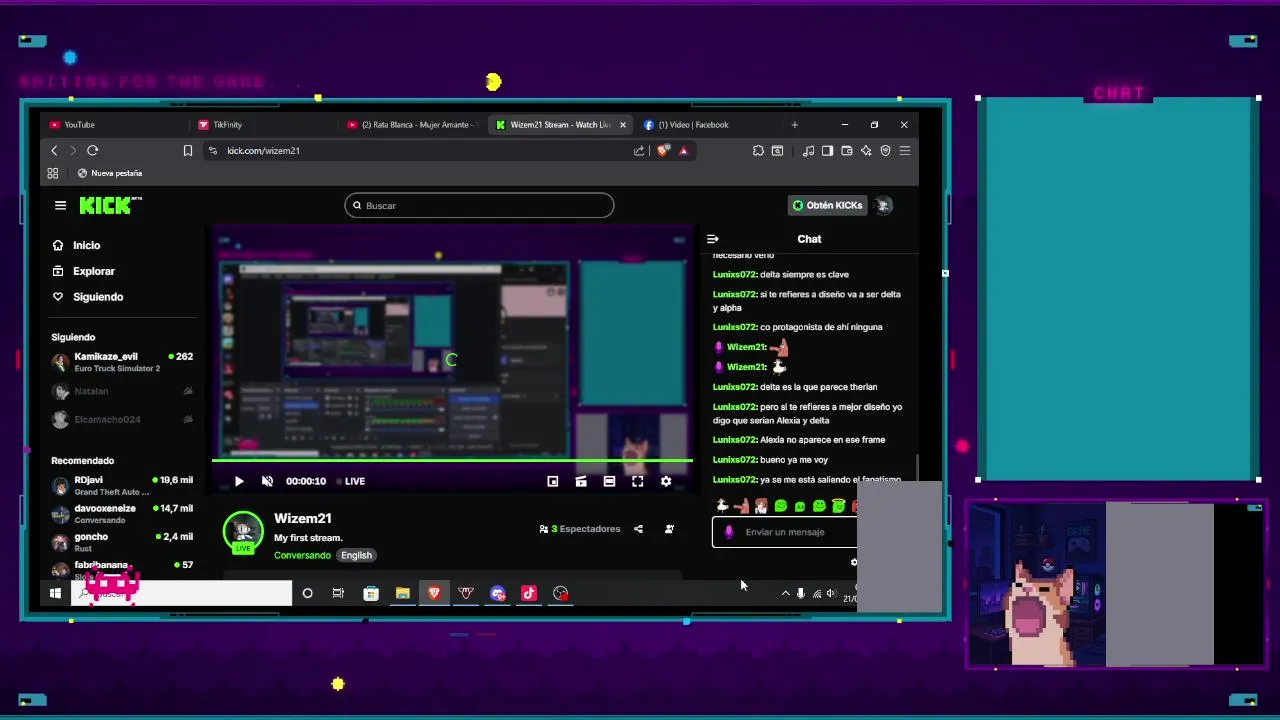Open video player settings gear
The width and height of the screenshot is (1280, 720).
pyautogui.click(x=666, y=481)
